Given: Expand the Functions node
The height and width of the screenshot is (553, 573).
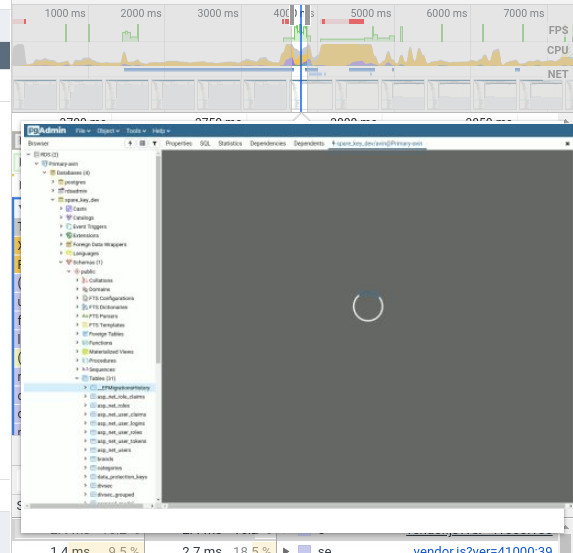Looking at the screenshot, I should [x=77, y=342].
